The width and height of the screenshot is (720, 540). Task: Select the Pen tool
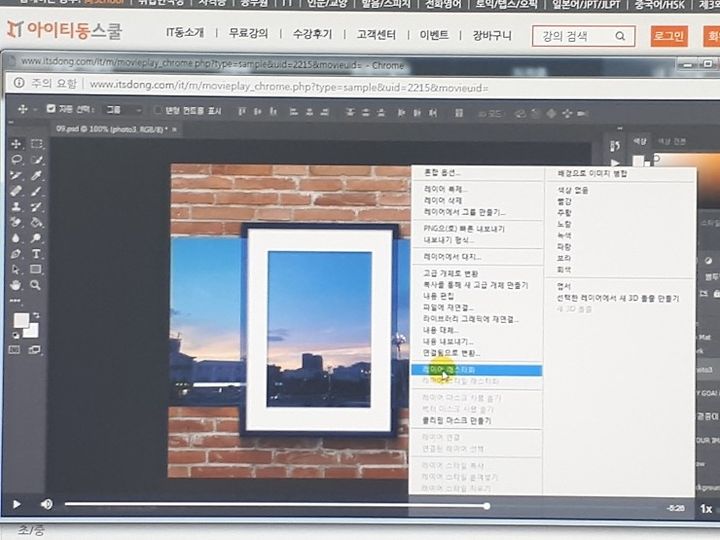(x=16, y=253)
